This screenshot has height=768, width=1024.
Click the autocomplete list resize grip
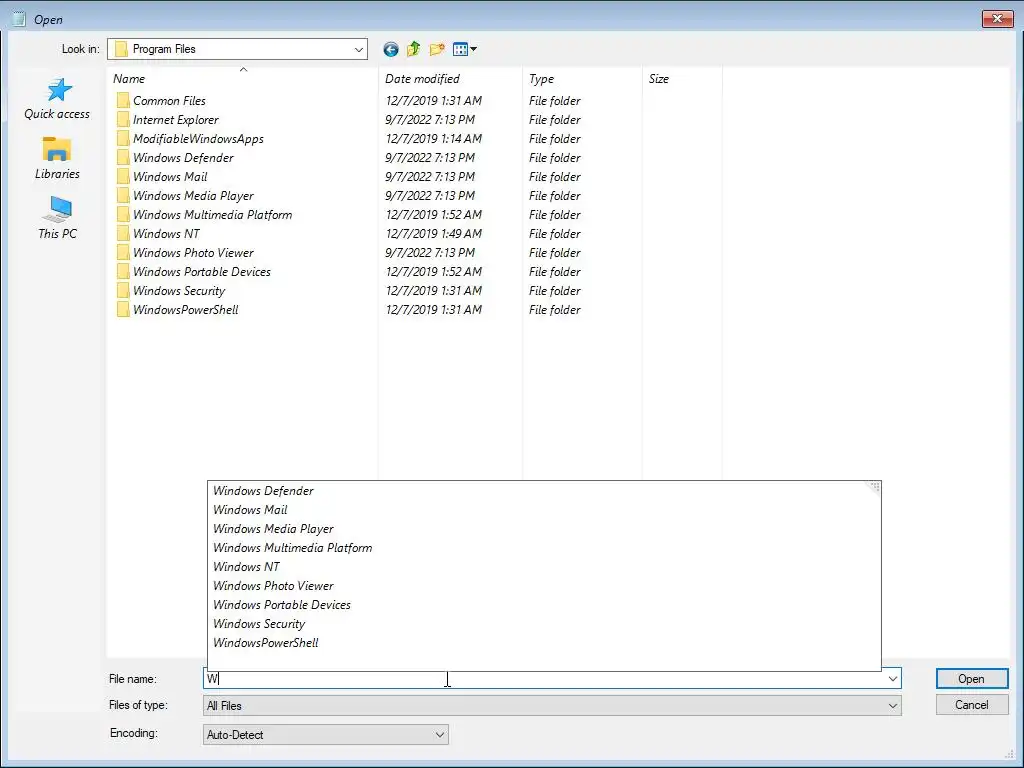tap(875, 487)
